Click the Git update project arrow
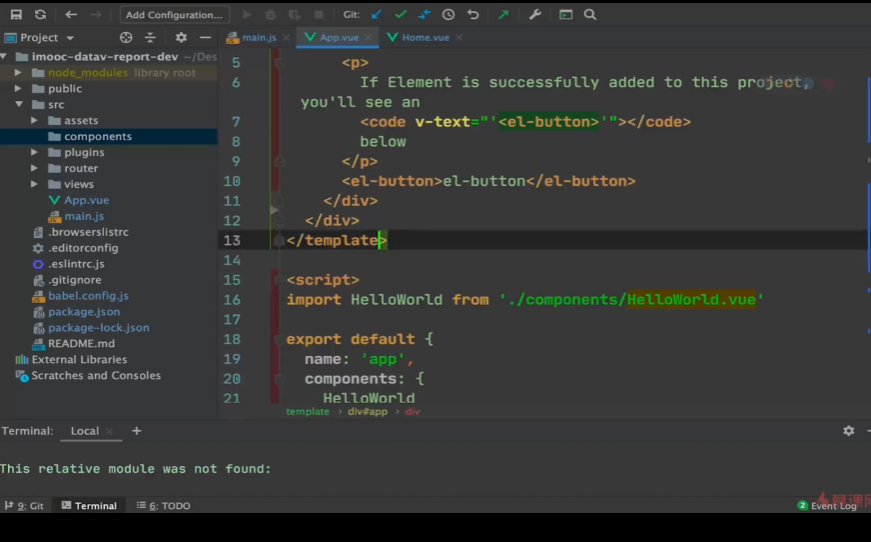The height and width of the screenshot is (542, 871). (376, 15)
